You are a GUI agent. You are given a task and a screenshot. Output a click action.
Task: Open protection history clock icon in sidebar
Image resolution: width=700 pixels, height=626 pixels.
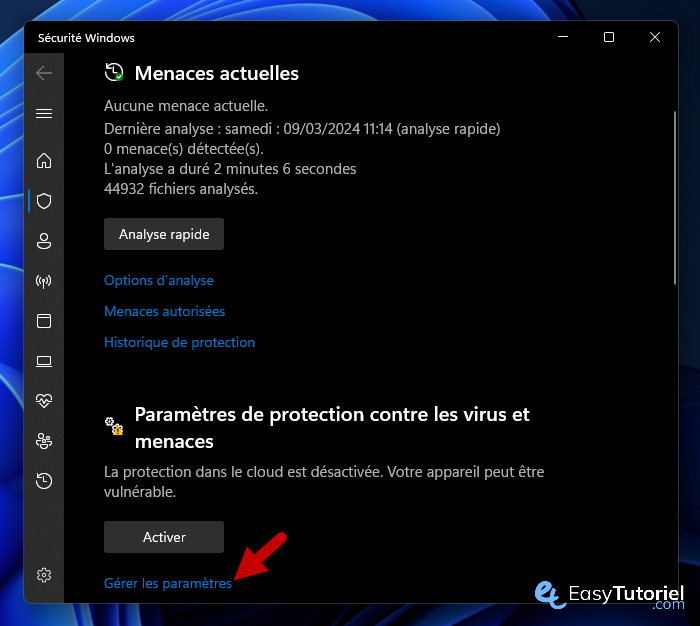(44, 481)
